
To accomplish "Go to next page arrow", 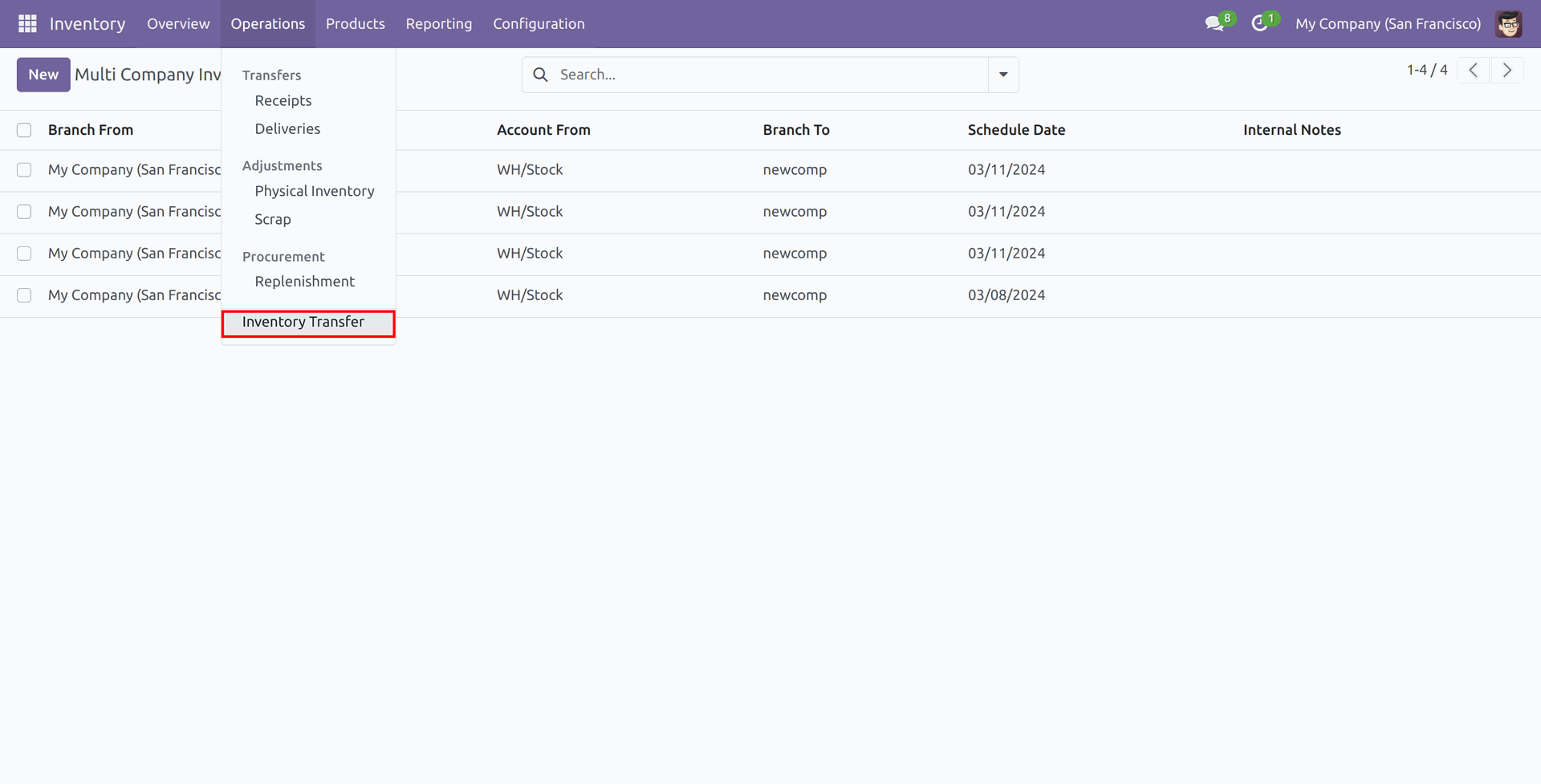I will [x=1506, y=71].
